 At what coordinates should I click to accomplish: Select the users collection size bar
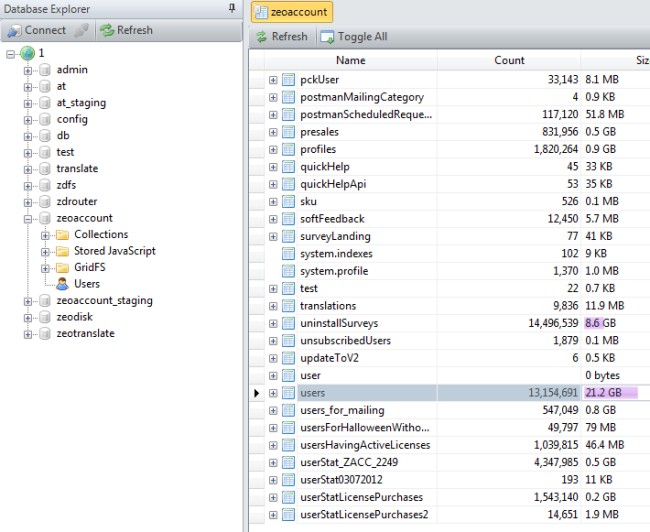tap(611, 393)
